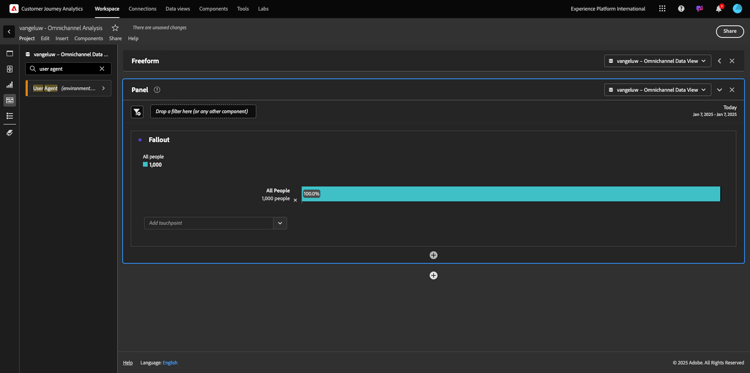This screenshot has height=373, width=750.
Task: Collapse the Panel using chevron
Action: pos(719,90)
